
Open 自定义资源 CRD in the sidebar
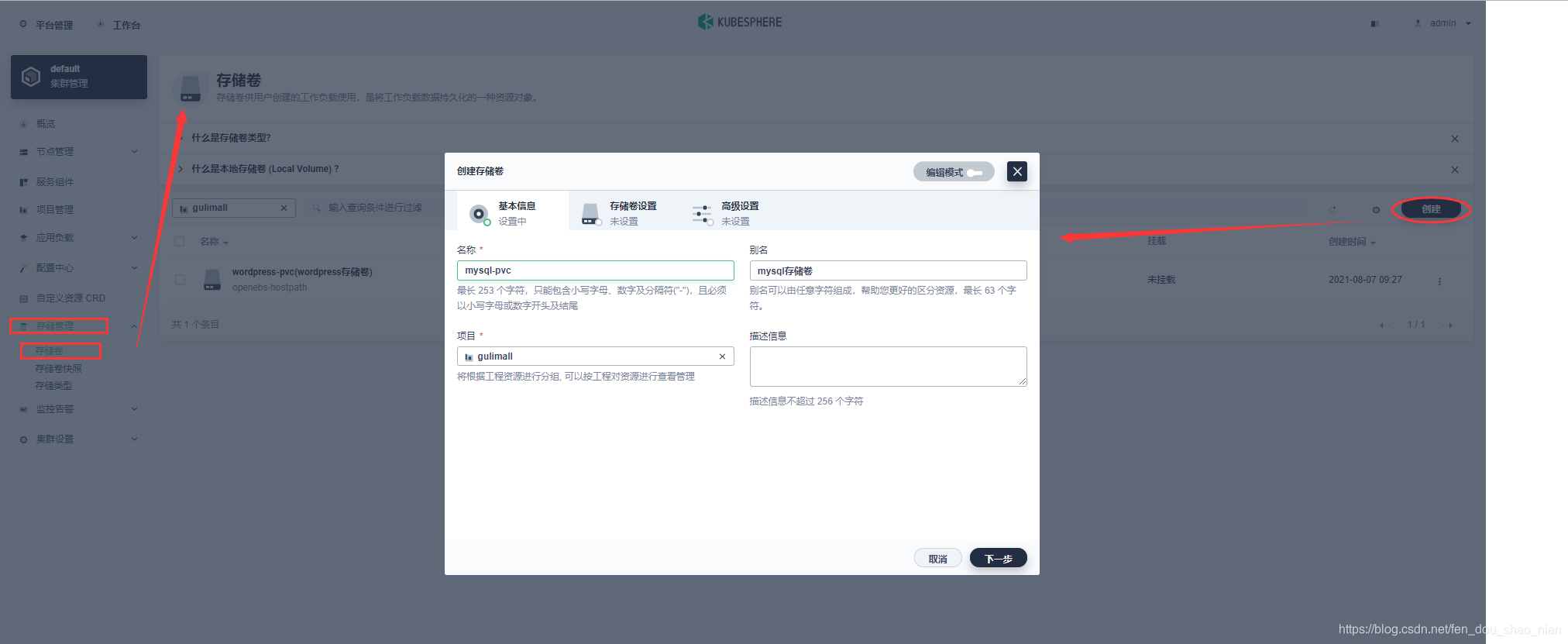click(x=70, y=298)
